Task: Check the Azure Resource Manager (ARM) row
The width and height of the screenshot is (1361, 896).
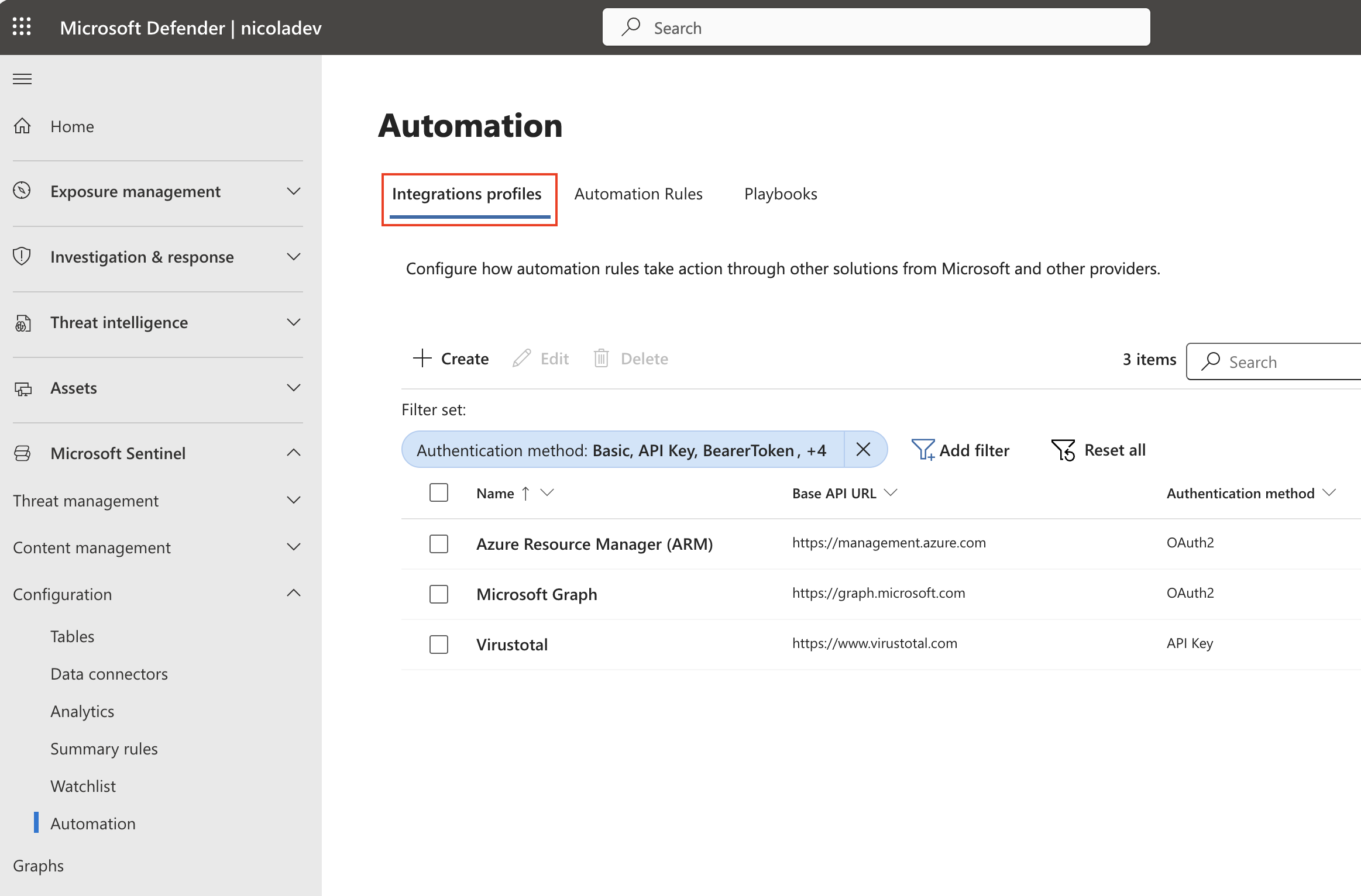Action: click(439, 544)
